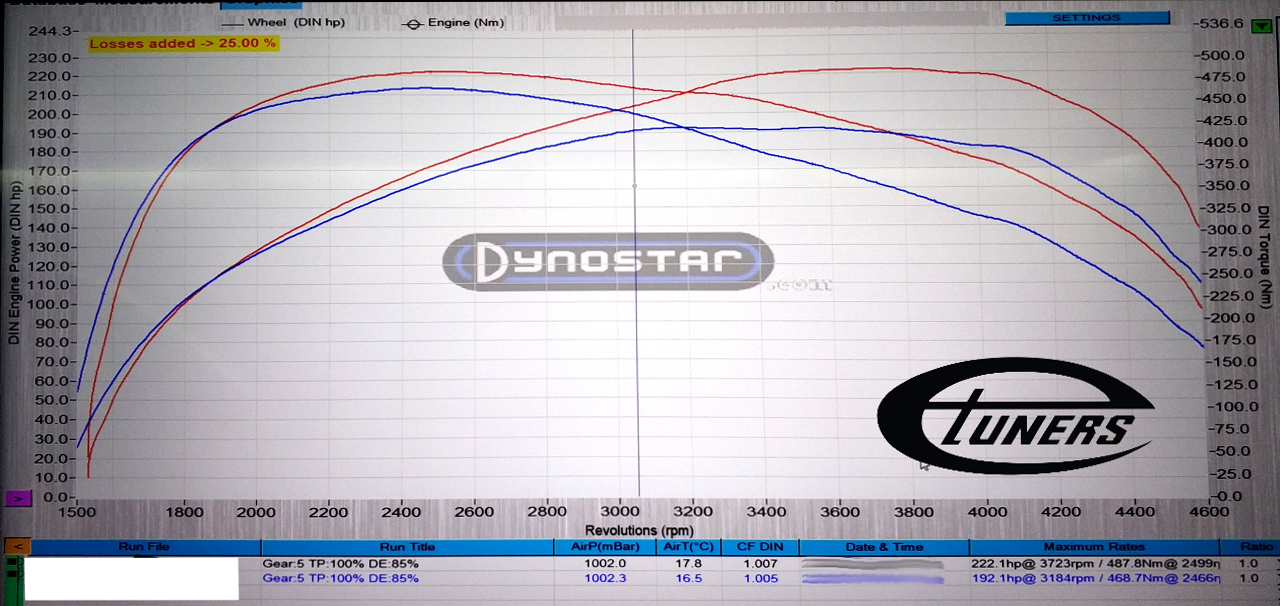Sort by the Run File column header
The image size is (1280, 606).
pyautogui.click(x=146, y=548)
